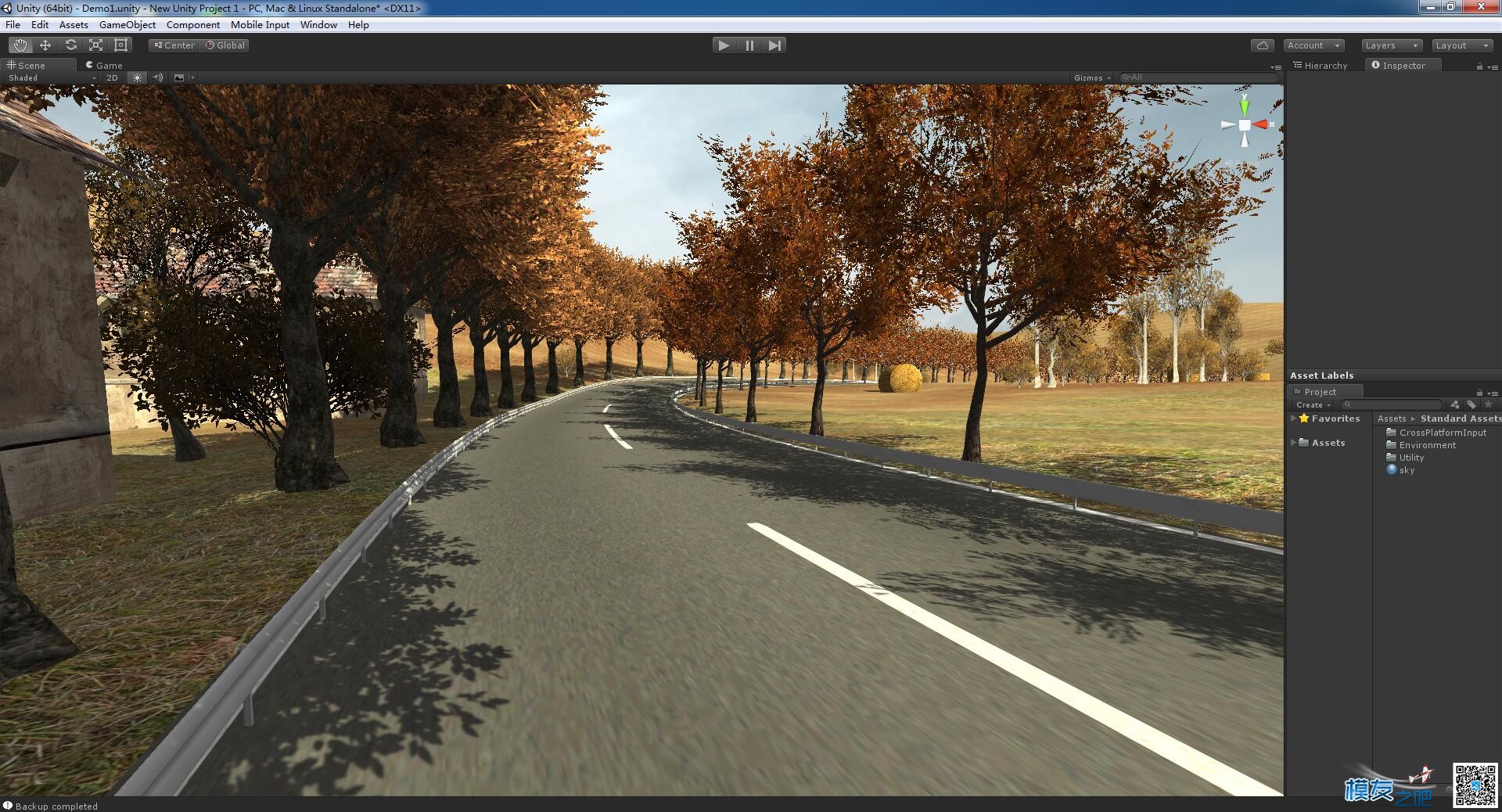The image size is (1502, 812).
Task: Open the Account dropdown
Action: point(1313,45)
